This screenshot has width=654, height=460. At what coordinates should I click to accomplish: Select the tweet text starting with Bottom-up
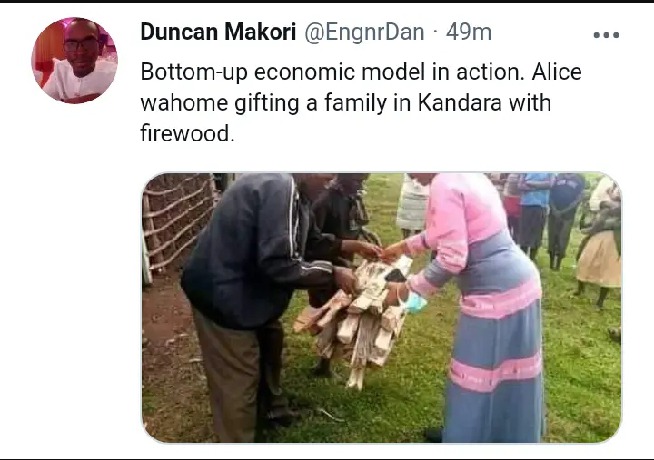(x=361, y=103)
